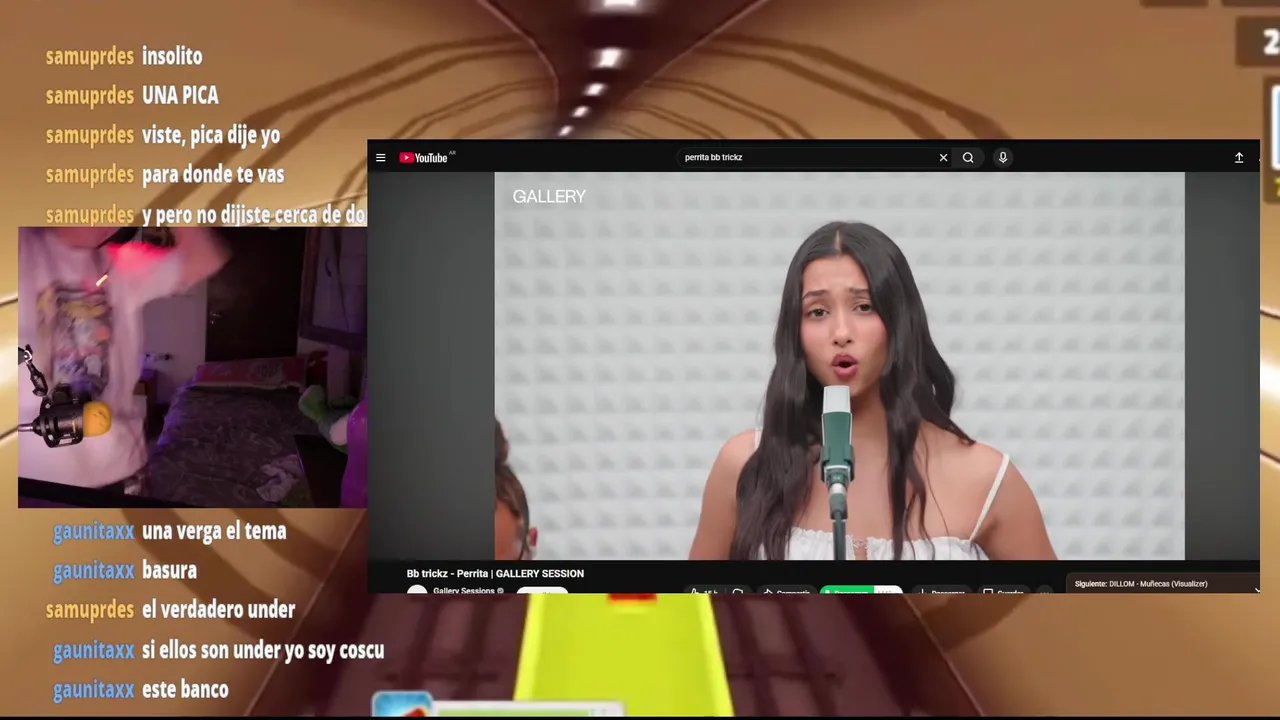Viewport: 1280px width, 720px height.
Task: Click chat message 'para donde te vas'
Action: [x=213, y=174]
